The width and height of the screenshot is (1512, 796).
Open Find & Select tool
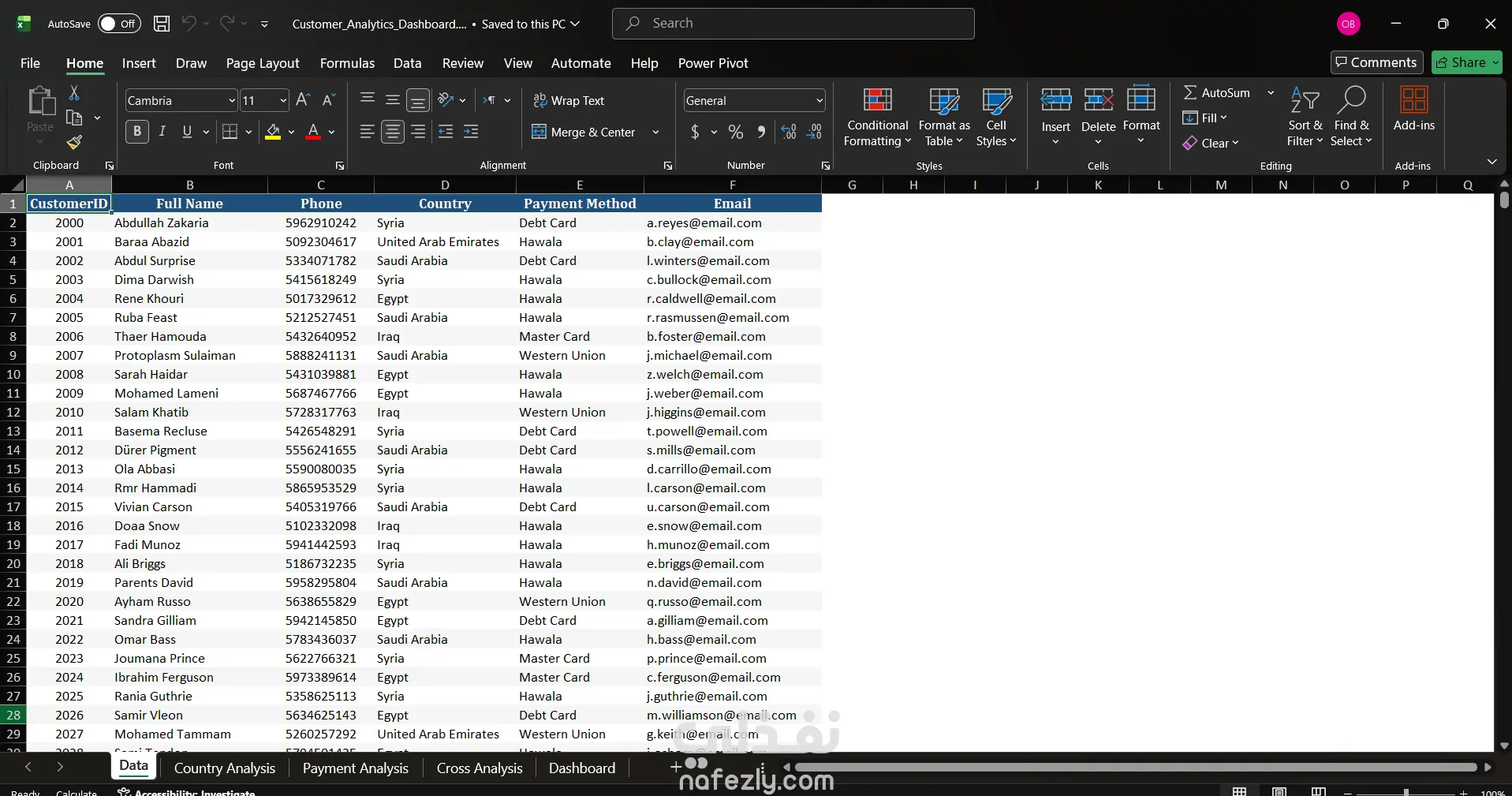tap(1350, 117)
